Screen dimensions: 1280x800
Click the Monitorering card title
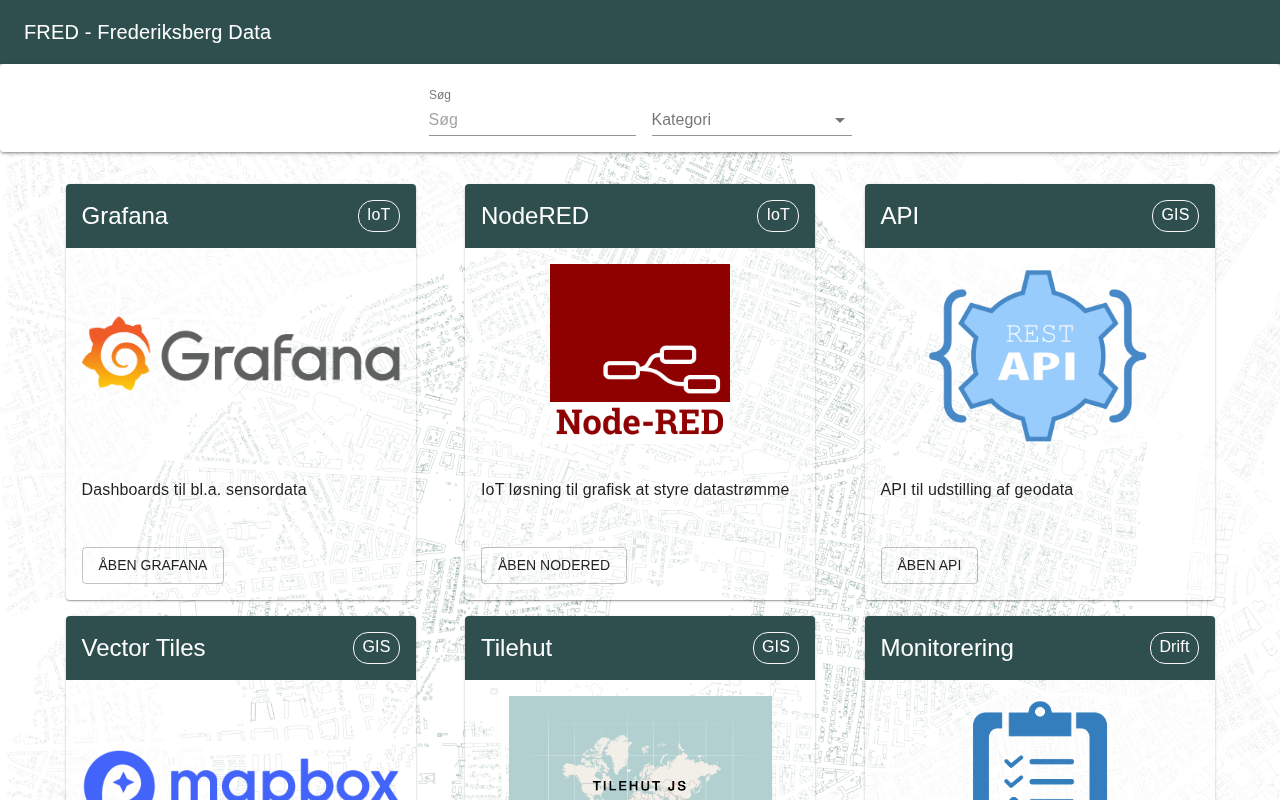(947, 648)
